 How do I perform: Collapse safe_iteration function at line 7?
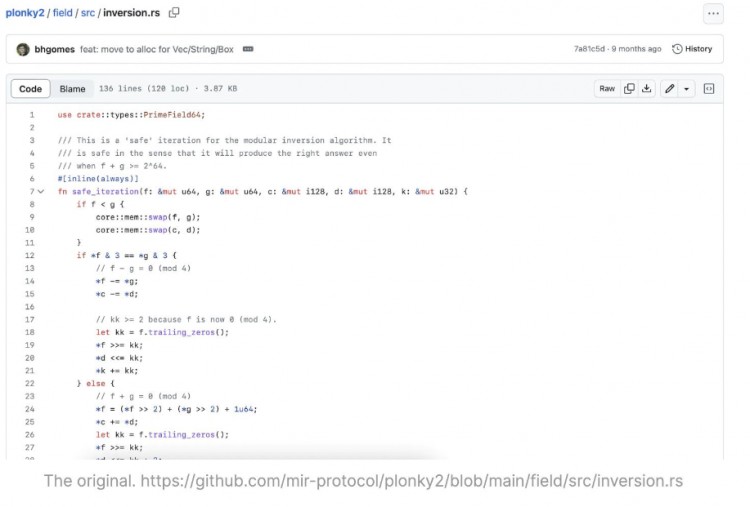pyautogui.click(x=41, y=191)
